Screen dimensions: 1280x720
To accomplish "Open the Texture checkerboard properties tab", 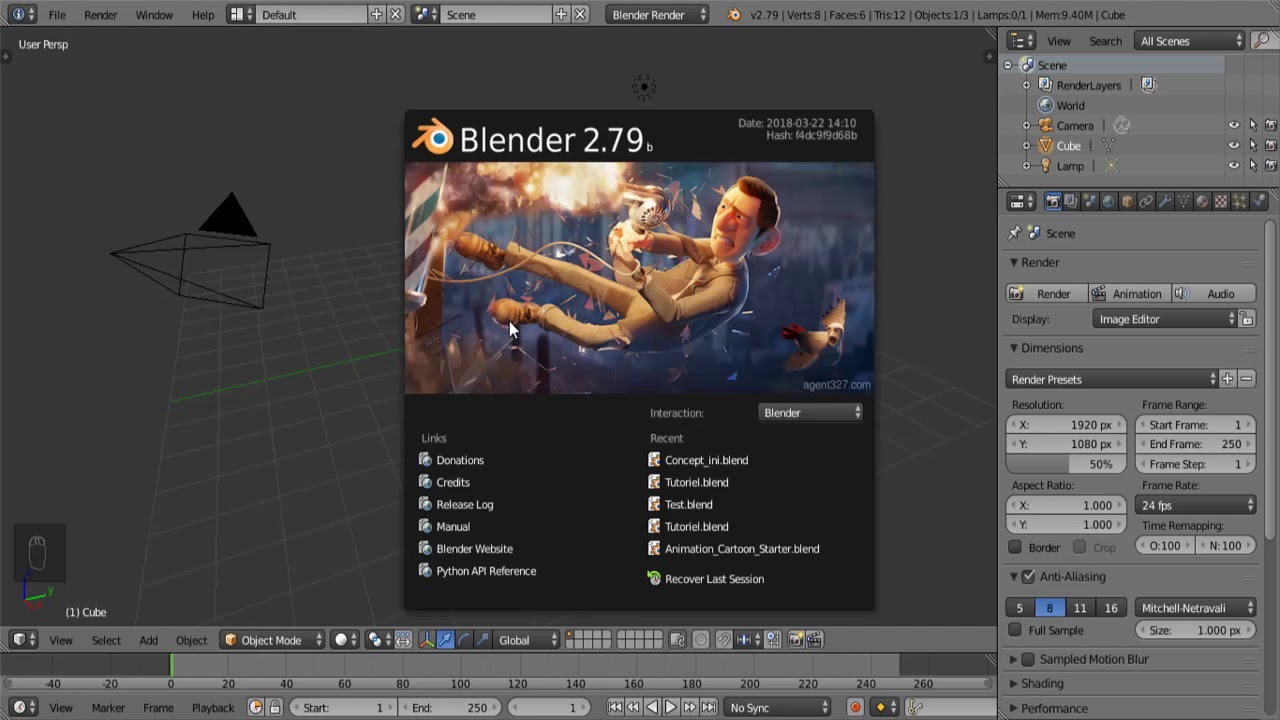I will click(x=1221, y=201).
